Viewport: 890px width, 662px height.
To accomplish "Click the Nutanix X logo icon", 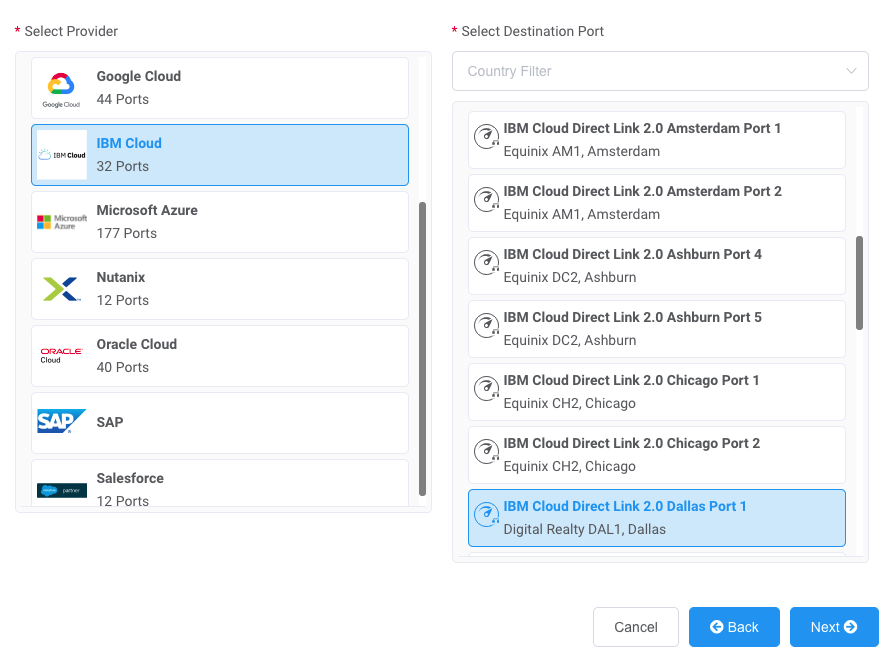I will point(61,289).
